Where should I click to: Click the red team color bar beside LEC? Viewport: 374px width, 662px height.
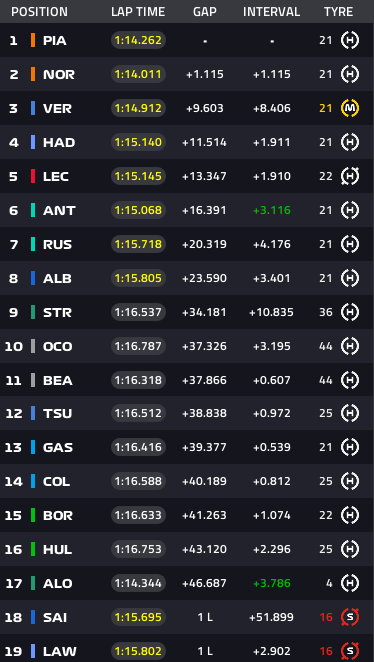pos(33,176)
